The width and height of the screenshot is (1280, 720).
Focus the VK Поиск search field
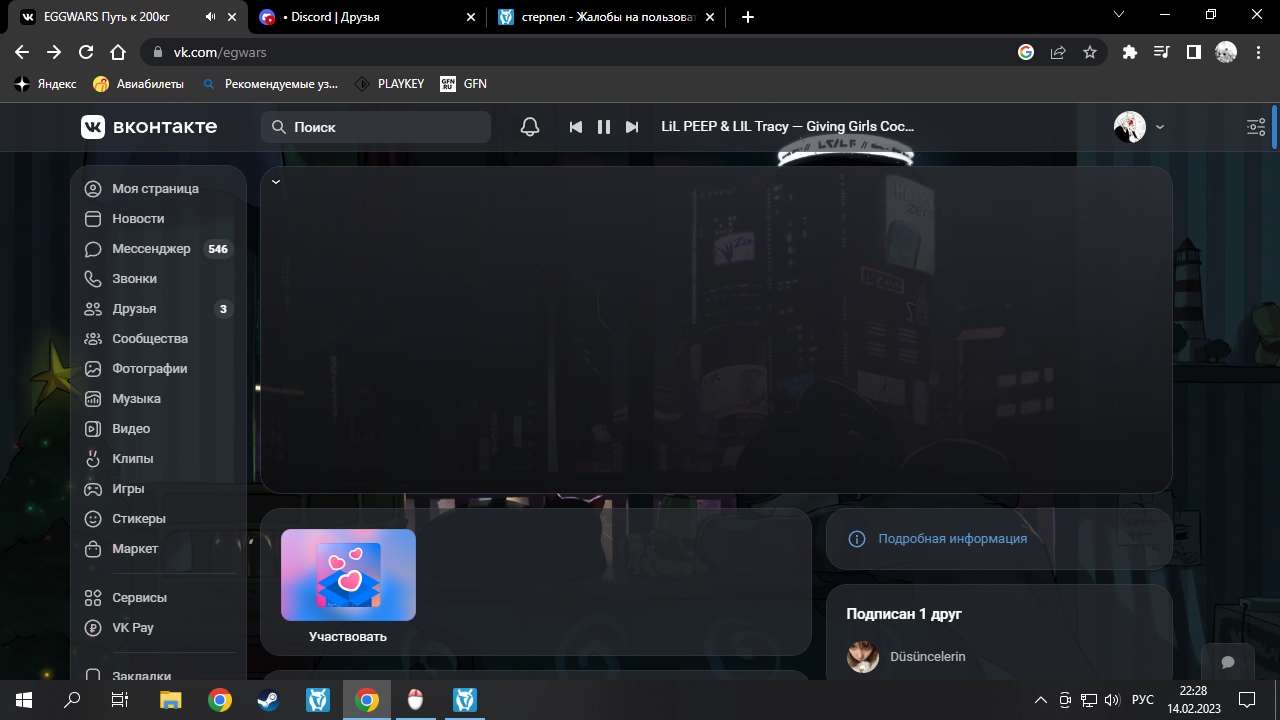click(385, 127)
